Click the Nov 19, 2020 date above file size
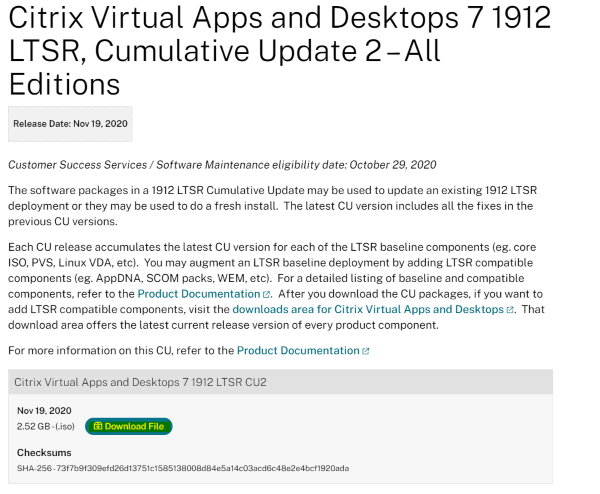 (x=44, y=411)
